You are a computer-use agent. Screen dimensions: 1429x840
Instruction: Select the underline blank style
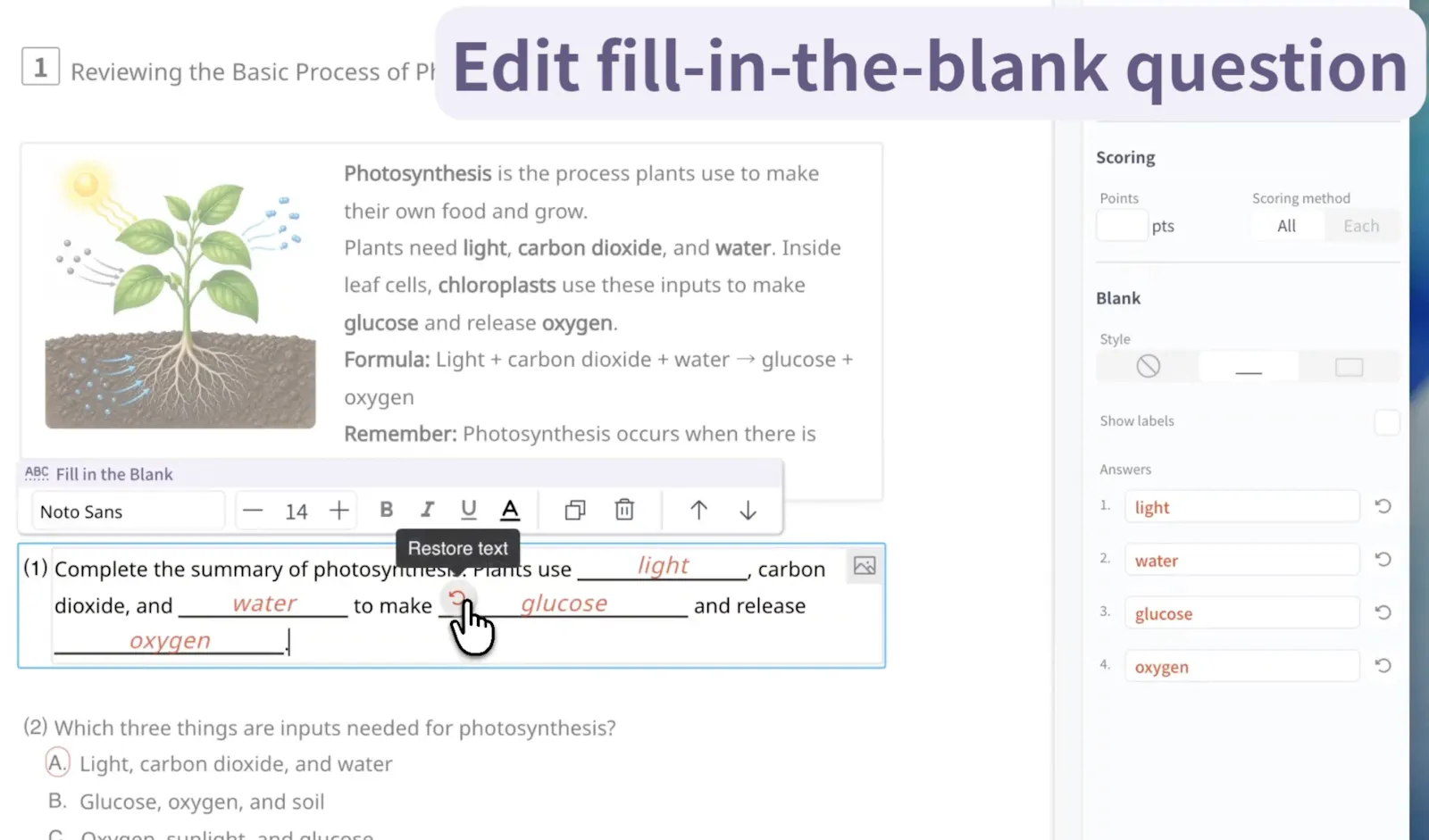coord(1249,366)
